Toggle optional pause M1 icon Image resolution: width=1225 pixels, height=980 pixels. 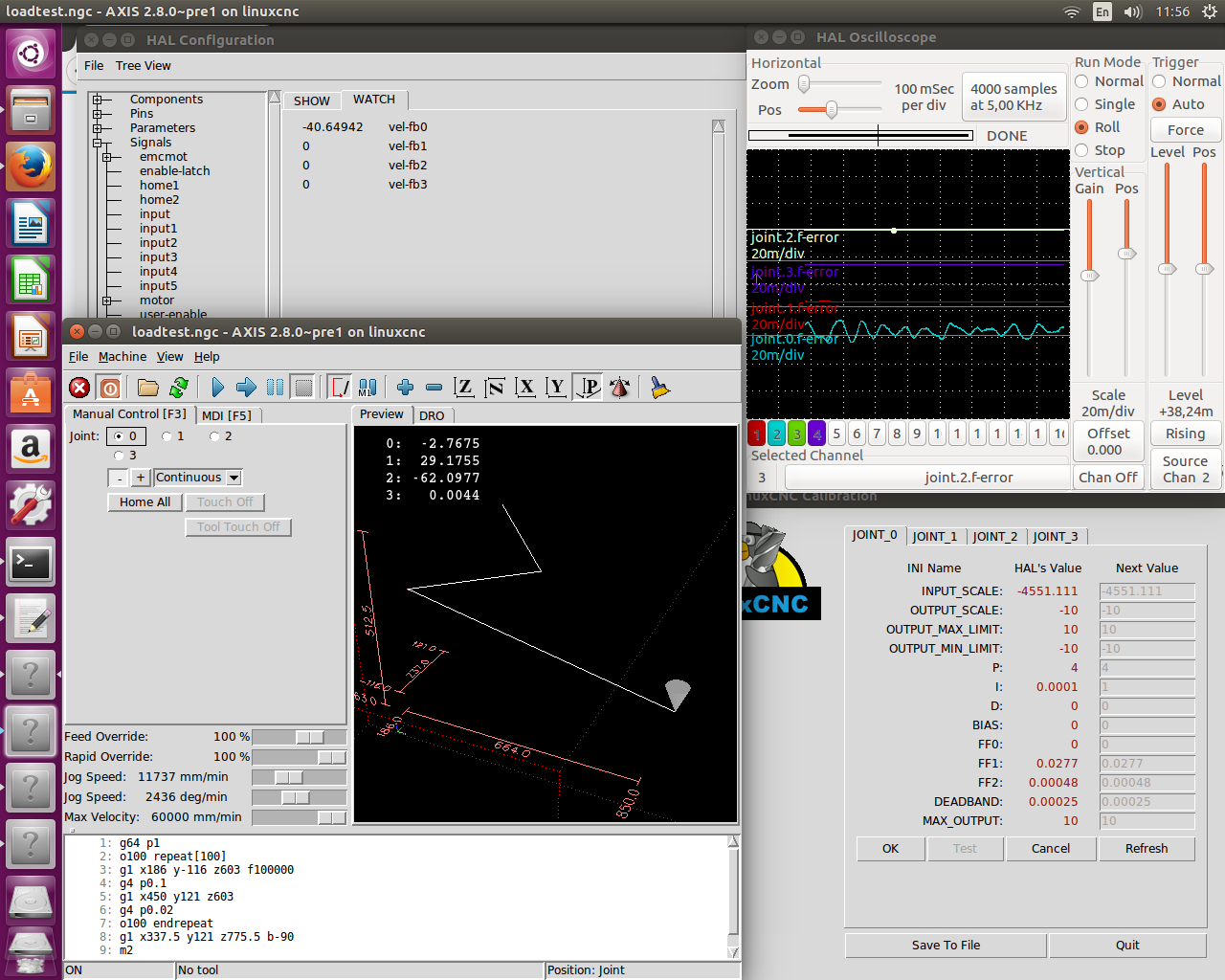(367, 387)
